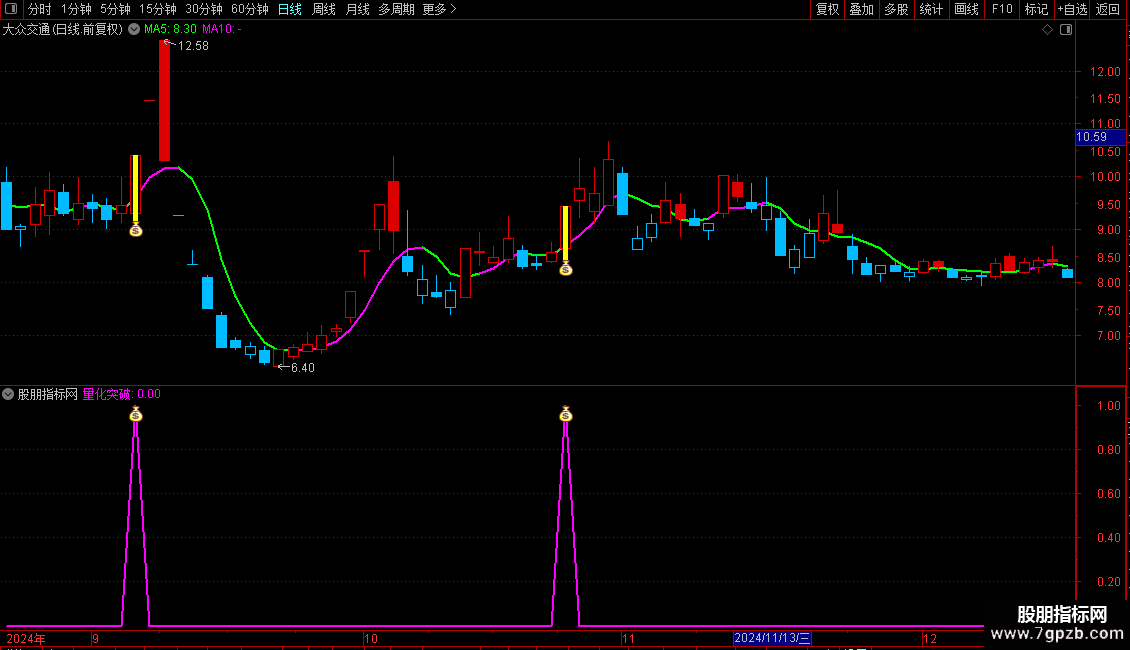
Task: Open the 多股 multi-stock view
Action: coord(897,9)
